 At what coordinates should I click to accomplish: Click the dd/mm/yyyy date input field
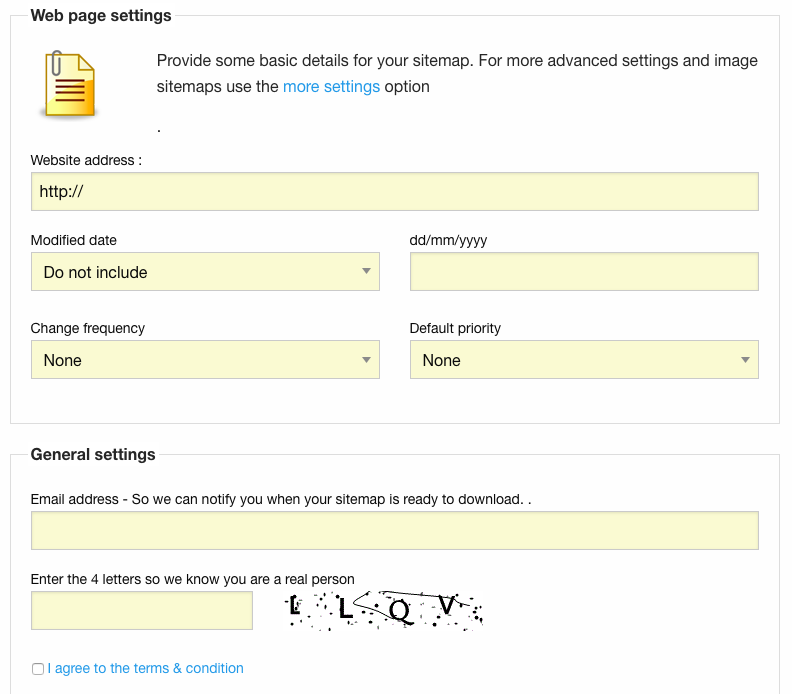[584, 272]
